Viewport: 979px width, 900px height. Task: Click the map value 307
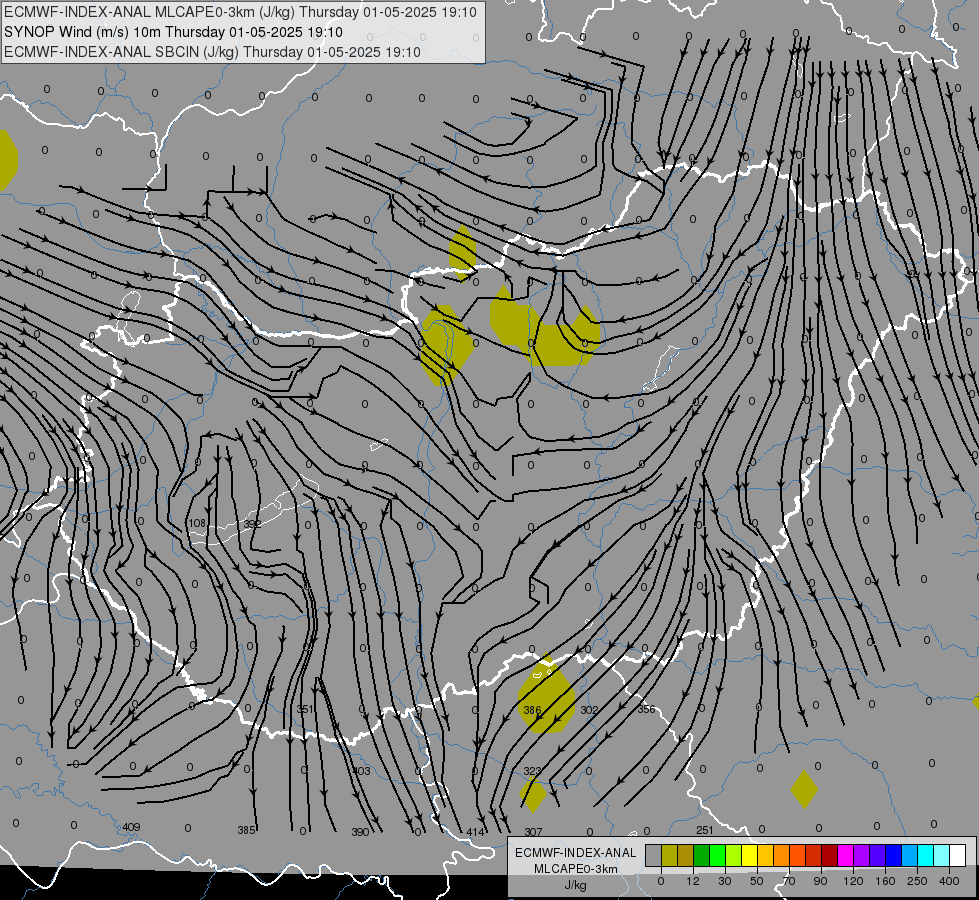pos(533,832)
